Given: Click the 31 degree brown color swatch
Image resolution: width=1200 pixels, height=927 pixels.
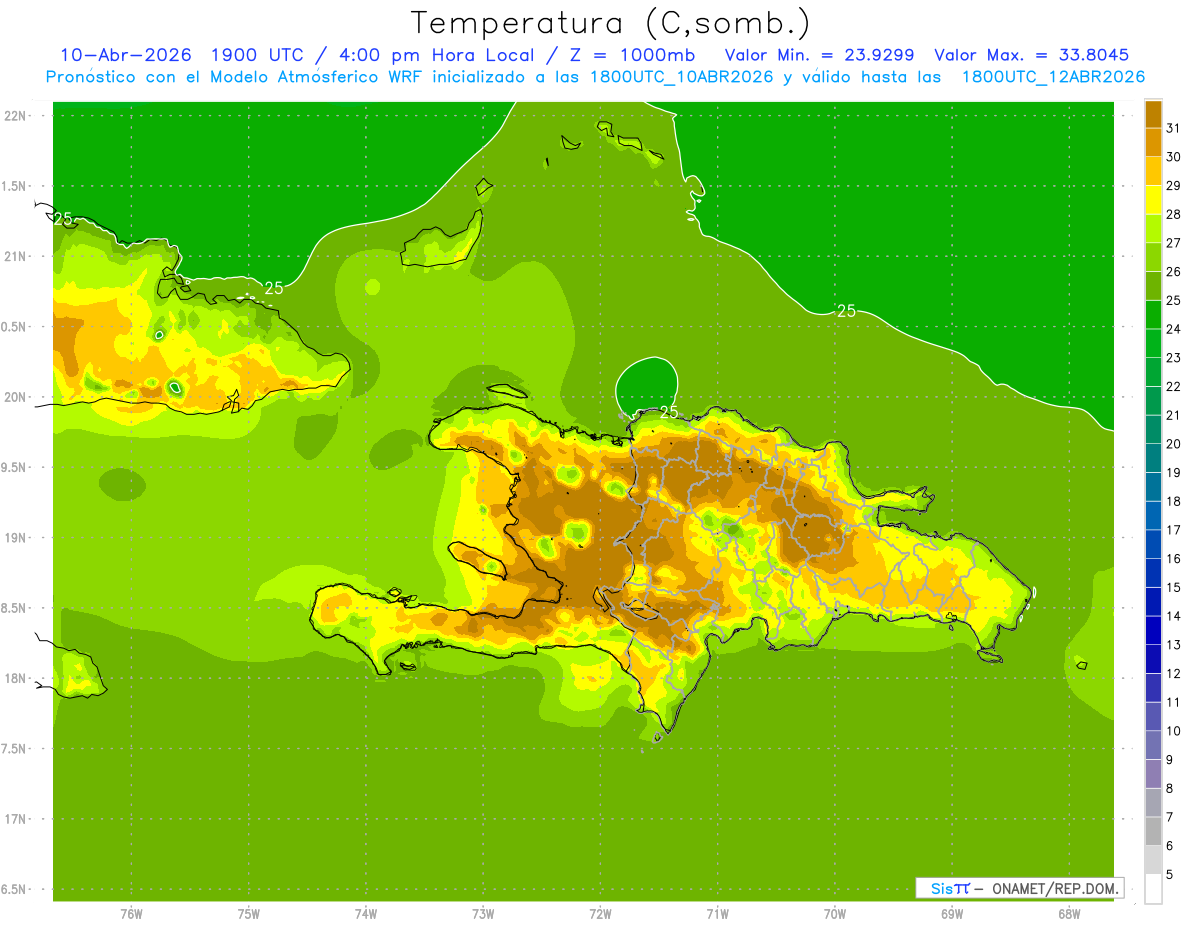Looking at the screenshot, I should 1153,115.
